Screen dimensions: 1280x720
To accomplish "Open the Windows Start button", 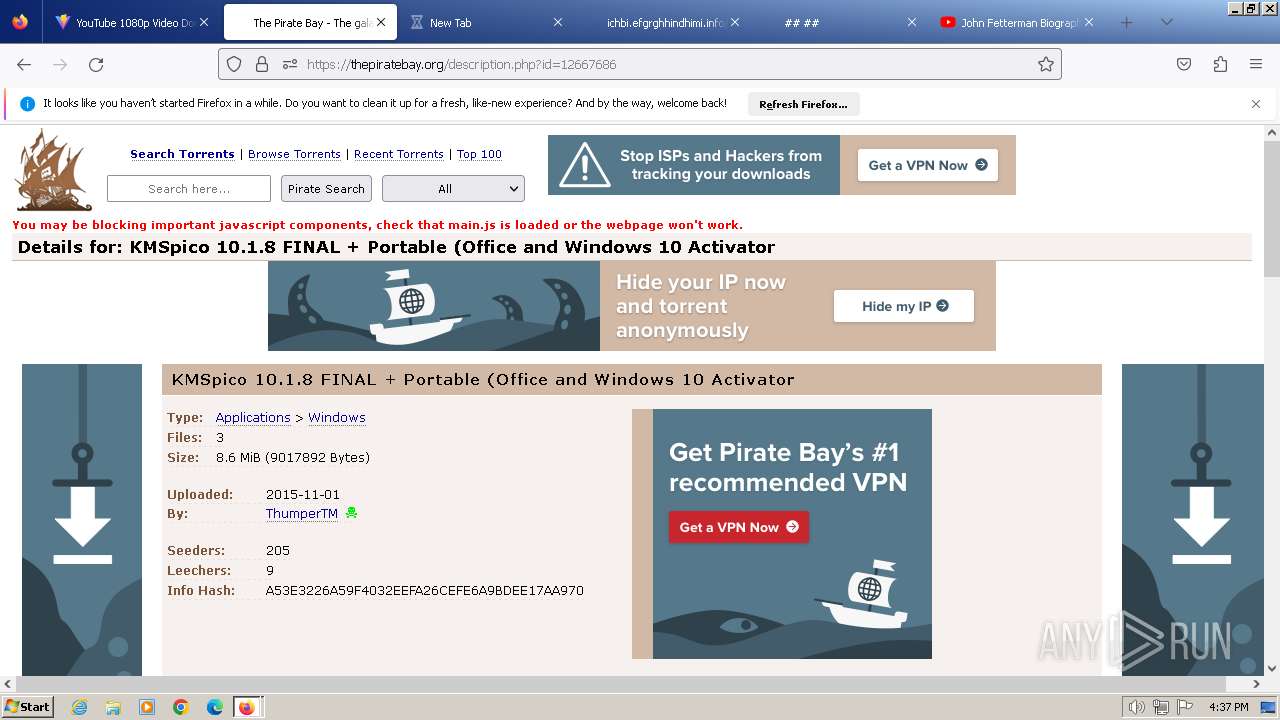I will 28,707.
